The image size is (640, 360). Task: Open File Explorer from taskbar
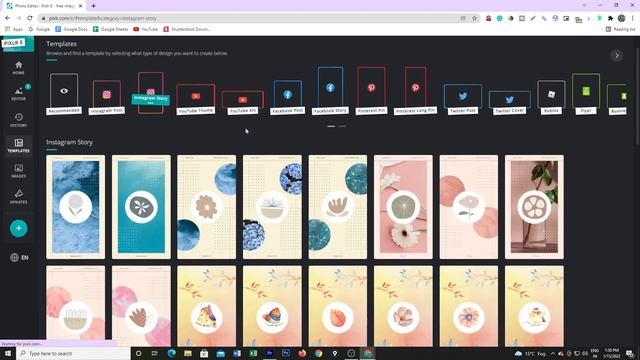(188, 353)
